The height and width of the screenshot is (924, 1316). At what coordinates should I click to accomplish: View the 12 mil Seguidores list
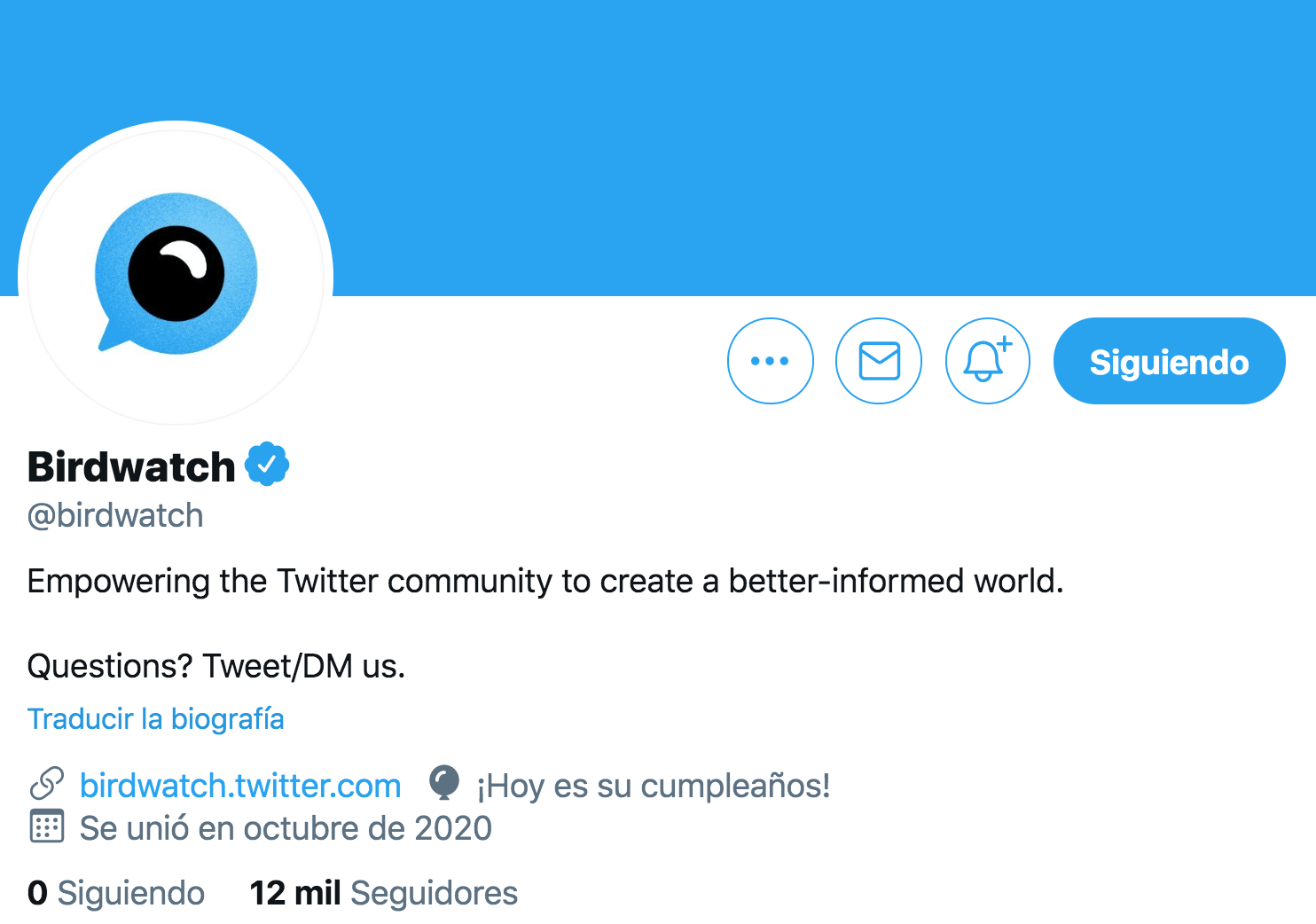click(384, 893)
